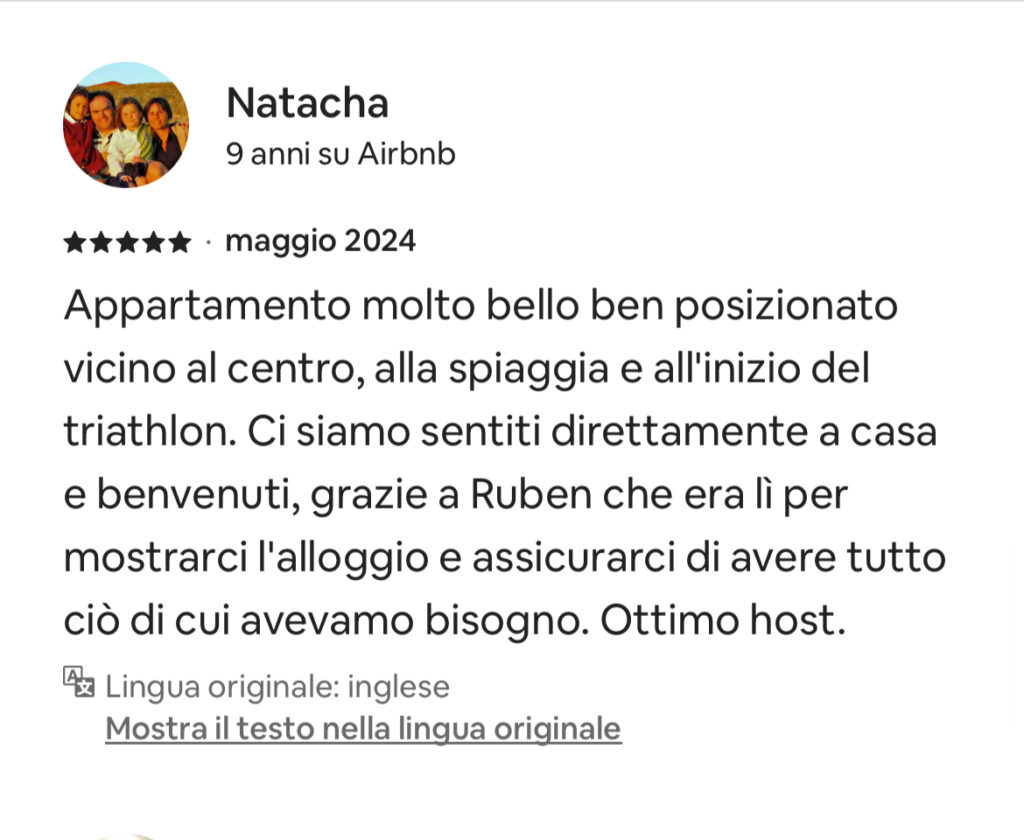Click the partially visible next reviewer avatar
This screenshot has width=1024, height=840.
[125, 835]
